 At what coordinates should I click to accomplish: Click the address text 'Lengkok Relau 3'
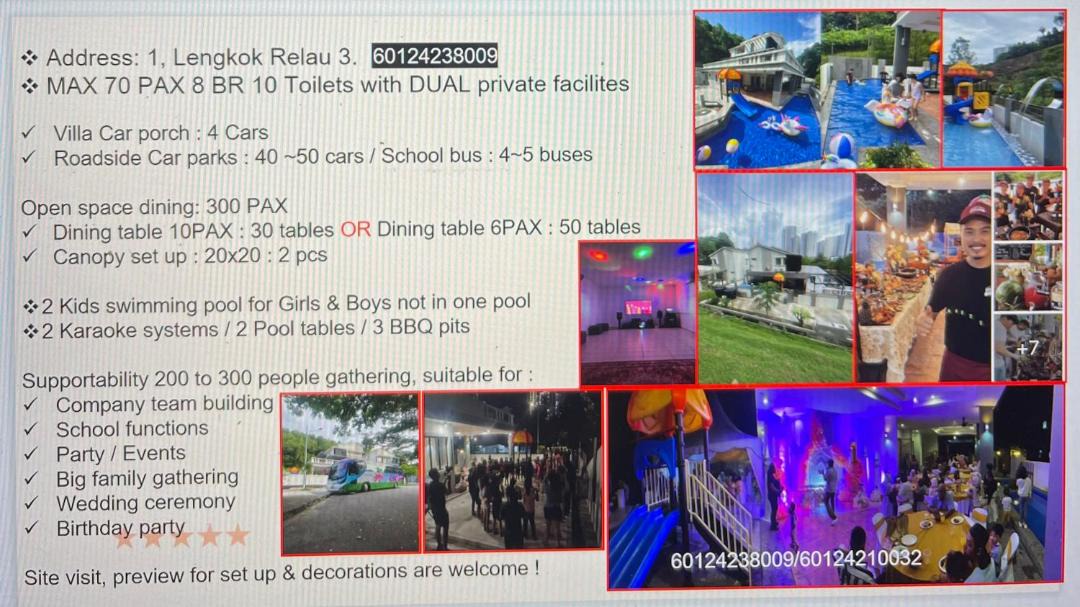click(262, 57)
